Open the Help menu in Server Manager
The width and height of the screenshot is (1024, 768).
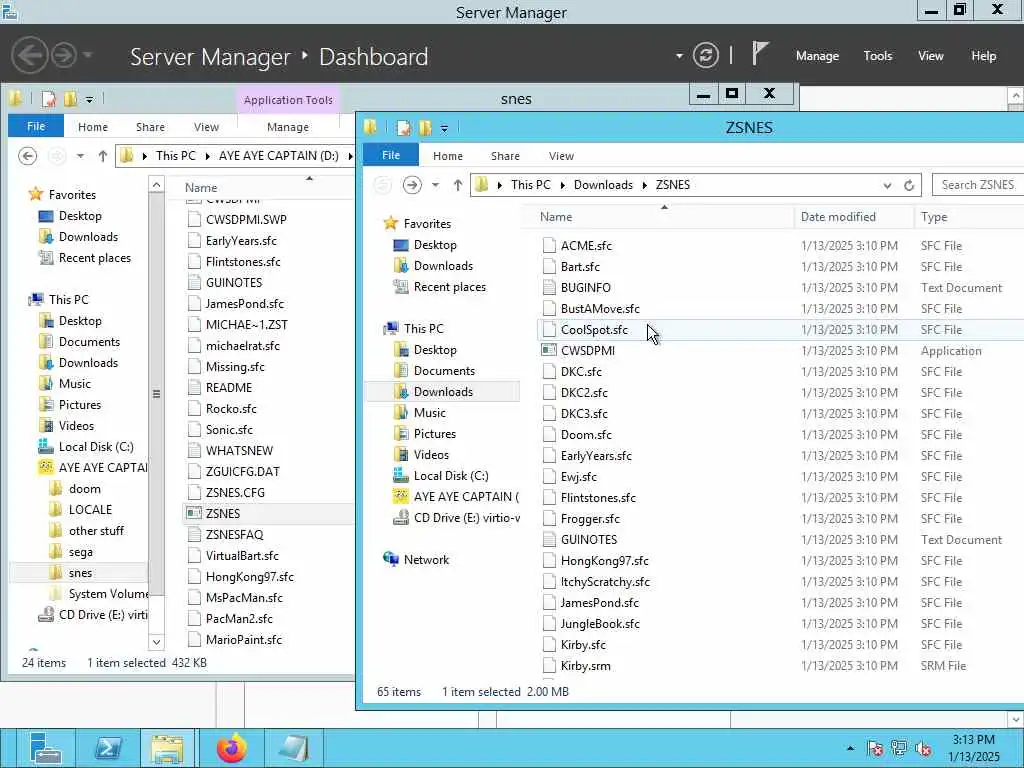pyautogui.click(x=984, y=56)
